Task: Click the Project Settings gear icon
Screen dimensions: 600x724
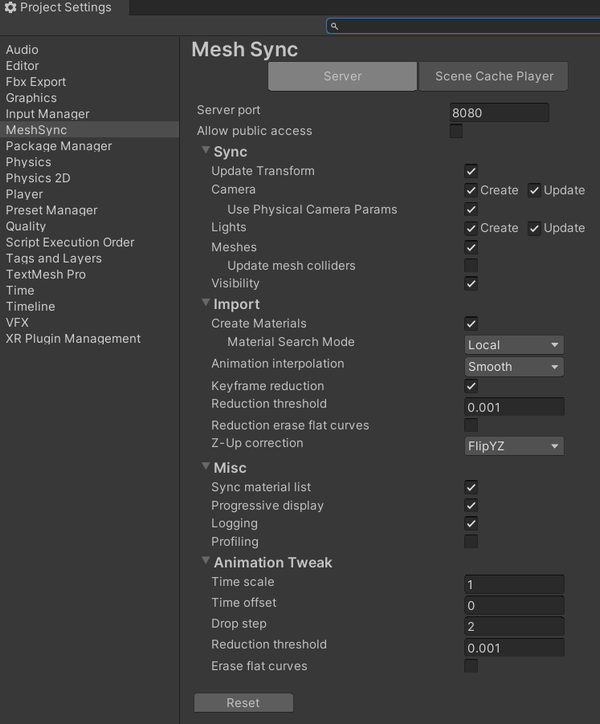Action: pyautogui.click(x=11, y=8)
